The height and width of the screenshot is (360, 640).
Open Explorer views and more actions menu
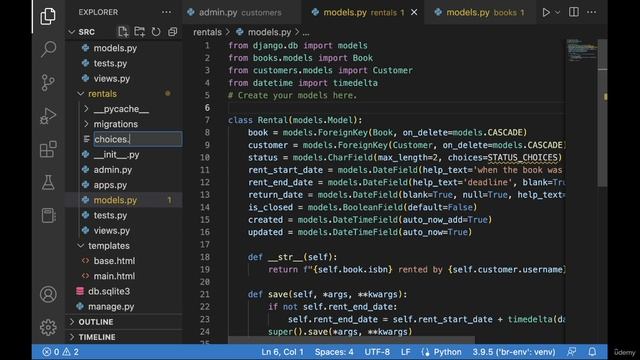click(x=166, y=12)
